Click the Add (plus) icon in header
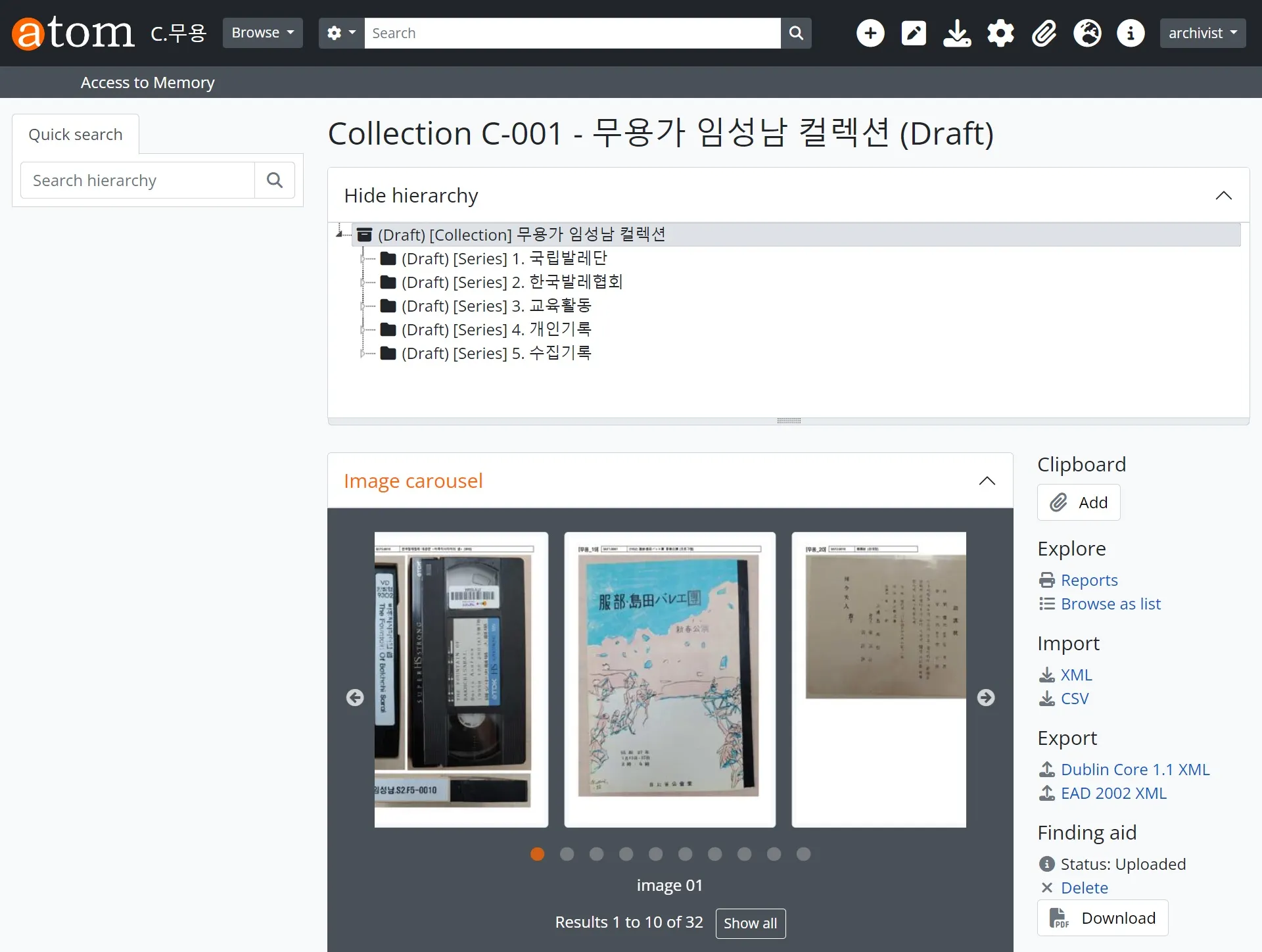The height and width of the screenshot is (952, 1262). click(870, 33)
